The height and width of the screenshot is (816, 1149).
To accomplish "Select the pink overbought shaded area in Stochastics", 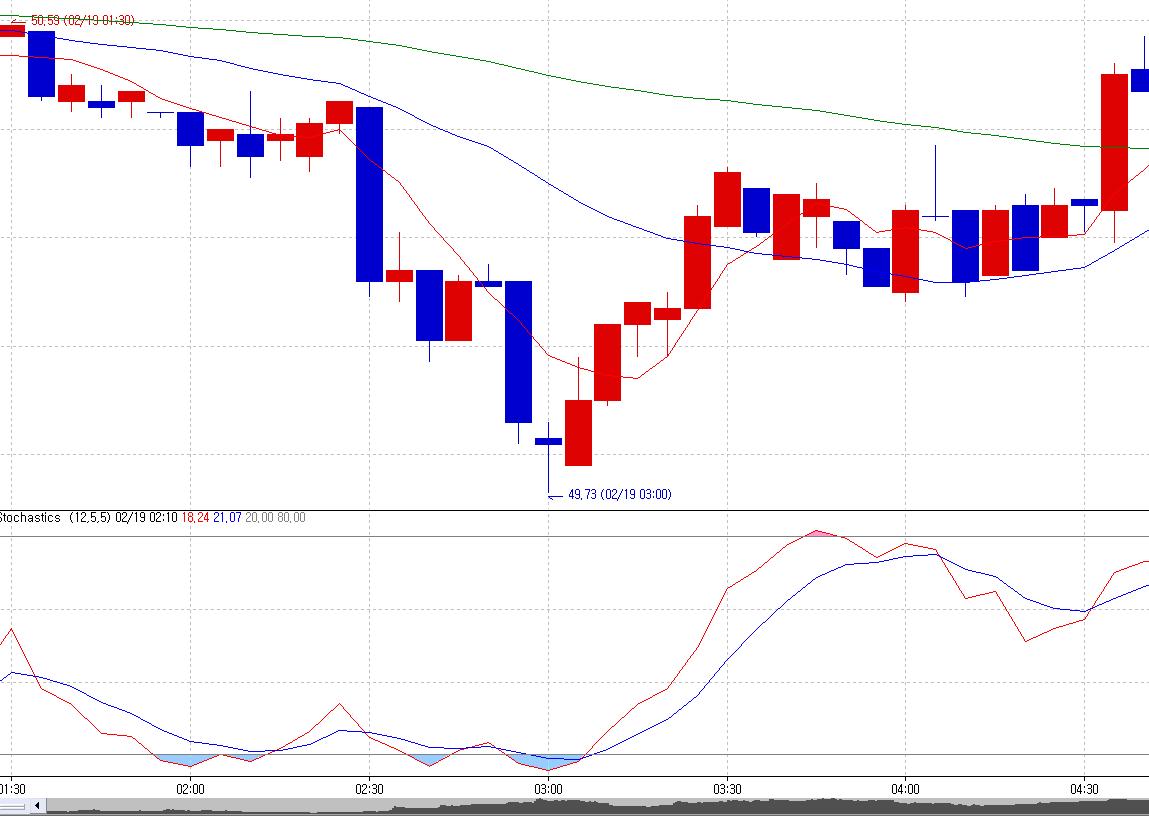I will click(817, 534).
